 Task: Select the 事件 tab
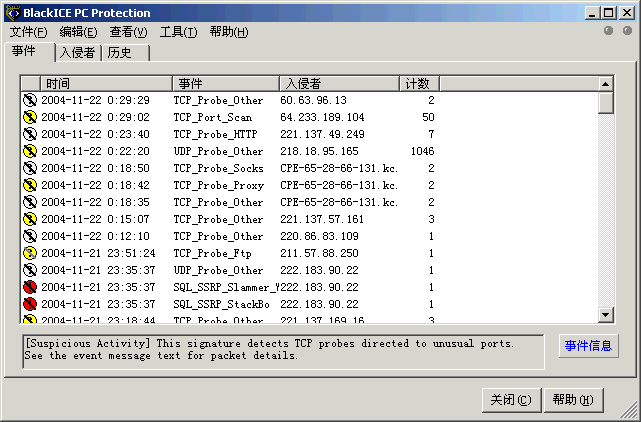(29, 52)
